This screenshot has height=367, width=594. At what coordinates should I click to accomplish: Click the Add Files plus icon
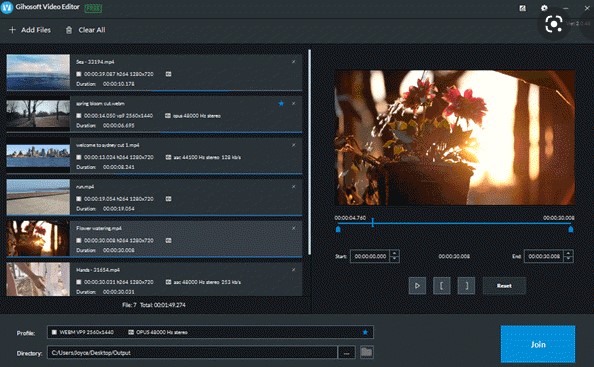coord(12,30)
